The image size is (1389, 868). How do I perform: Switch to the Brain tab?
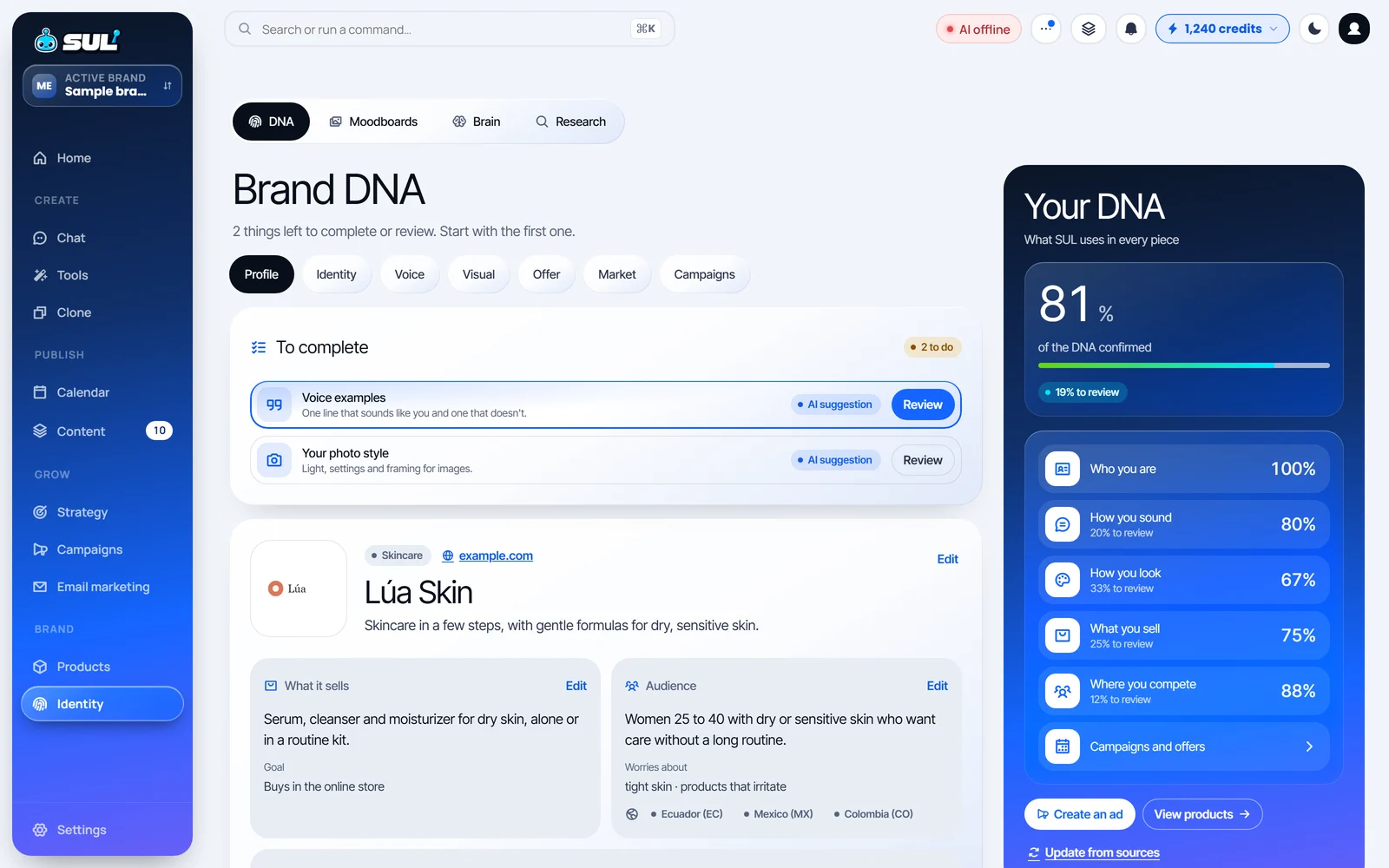(477, 122)
